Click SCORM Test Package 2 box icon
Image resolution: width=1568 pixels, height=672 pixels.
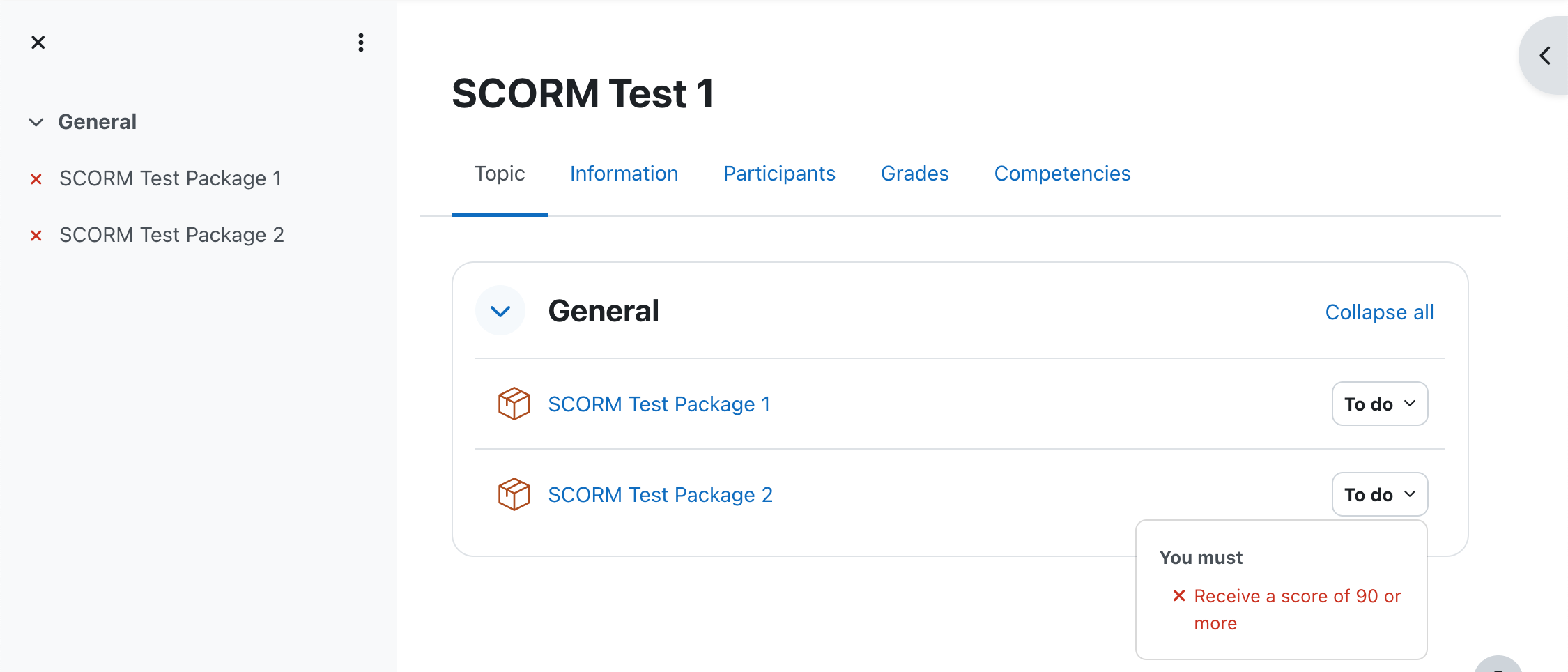514,494
